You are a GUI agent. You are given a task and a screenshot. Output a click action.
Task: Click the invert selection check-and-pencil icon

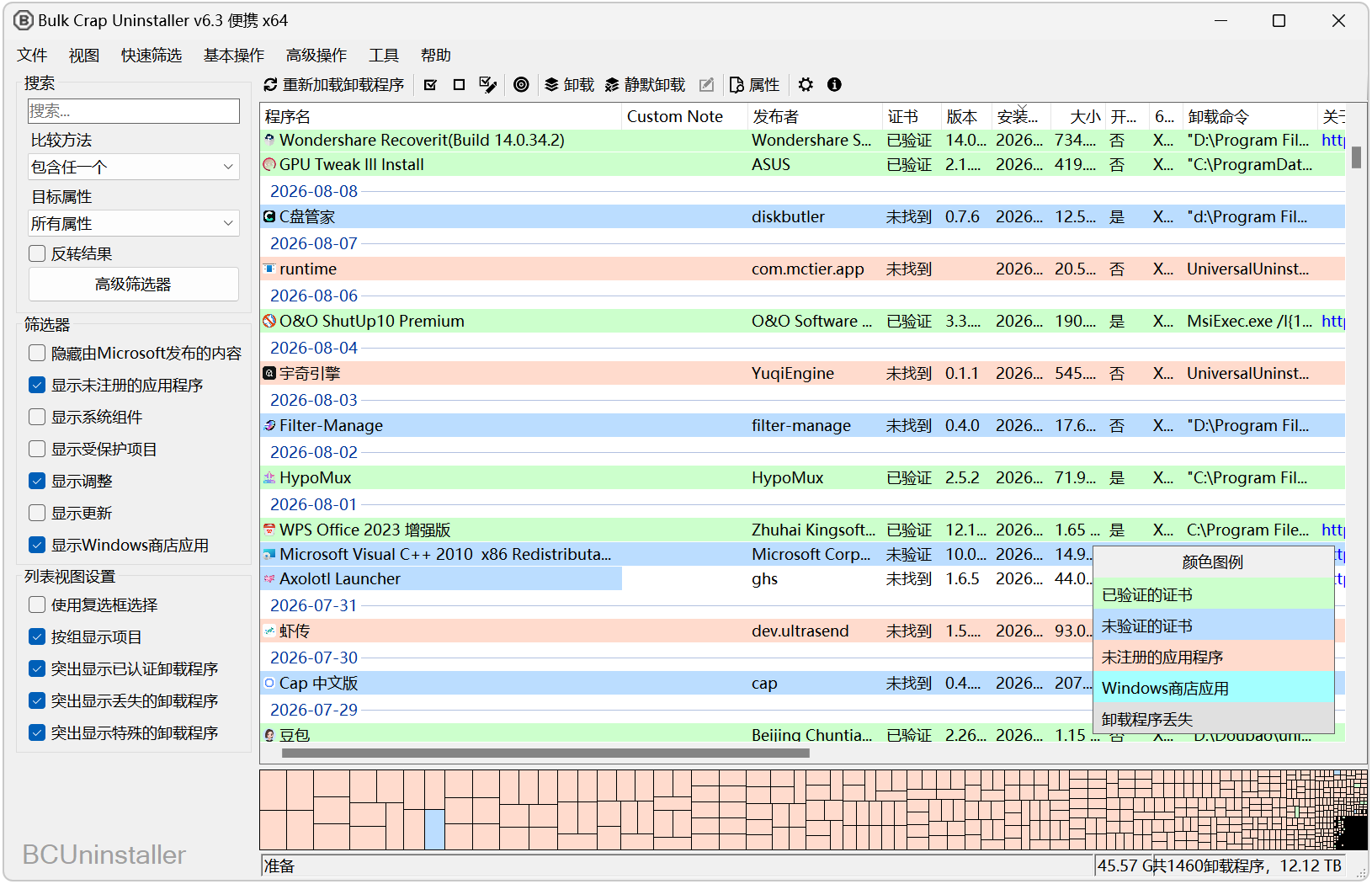(487, 85)
